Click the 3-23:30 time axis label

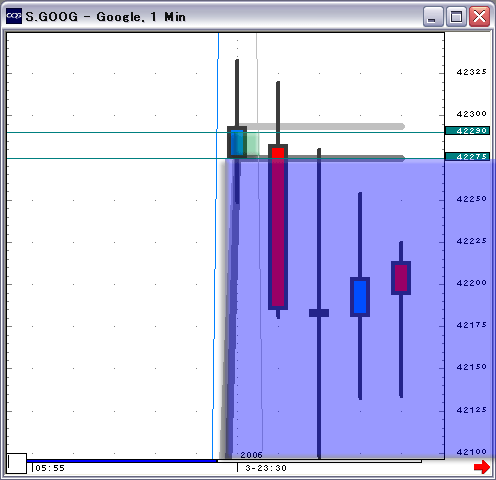coord(266,468)
